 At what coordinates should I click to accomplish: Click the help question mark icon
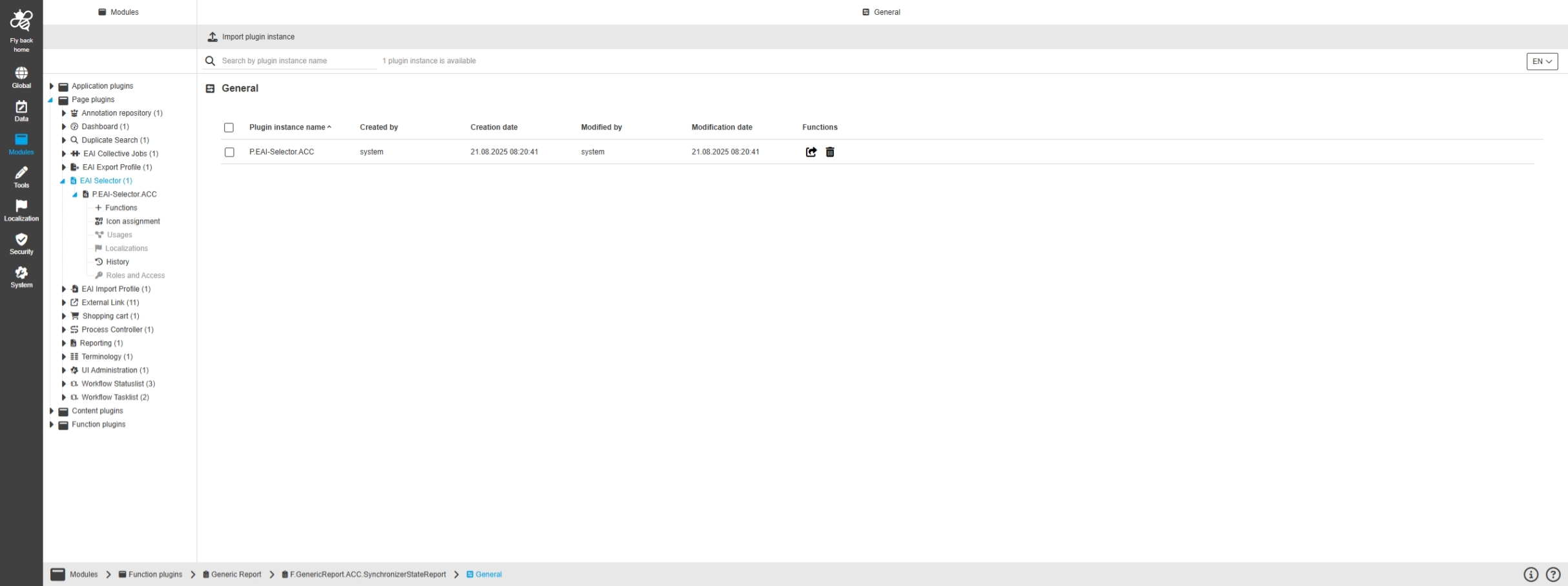(x=1553, y=574)
